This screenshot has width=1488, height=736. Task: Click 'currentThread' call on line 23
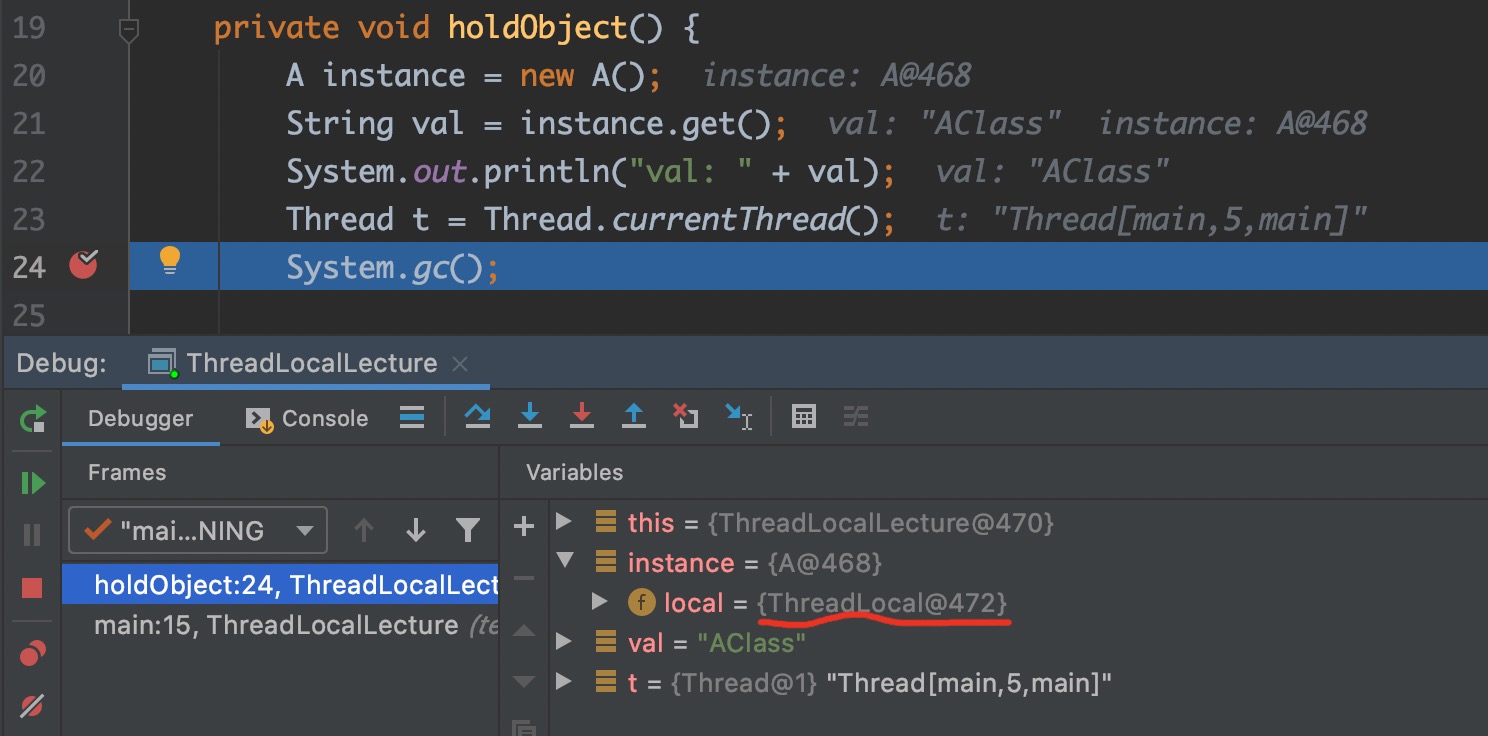729,219
